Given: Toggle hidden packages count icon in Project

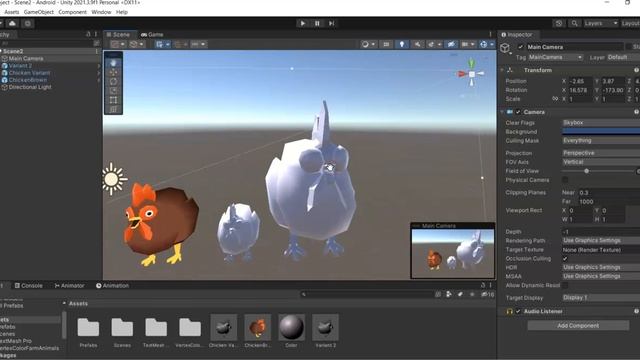Looking at the screenshot, I should click(x=488, y=294).
